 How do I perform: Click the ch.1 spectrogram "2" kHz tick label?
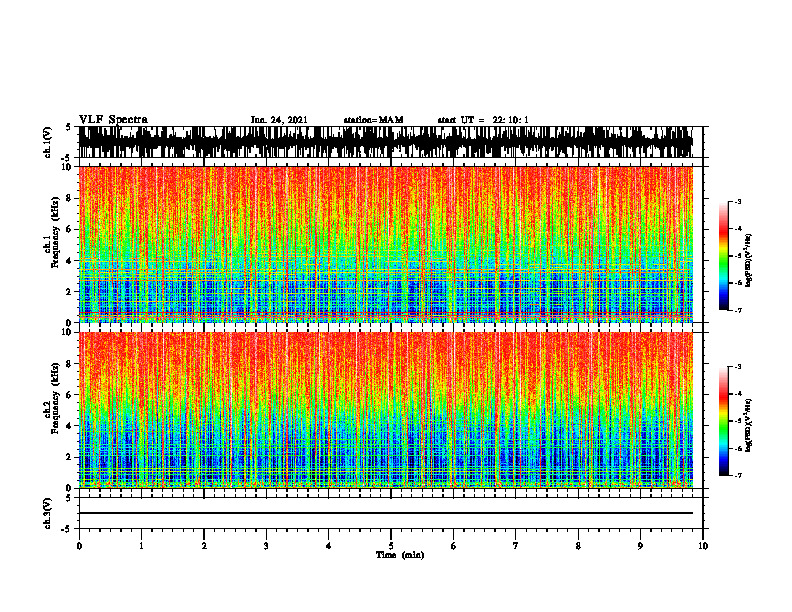pyautogui.click(x=69, y=292)
